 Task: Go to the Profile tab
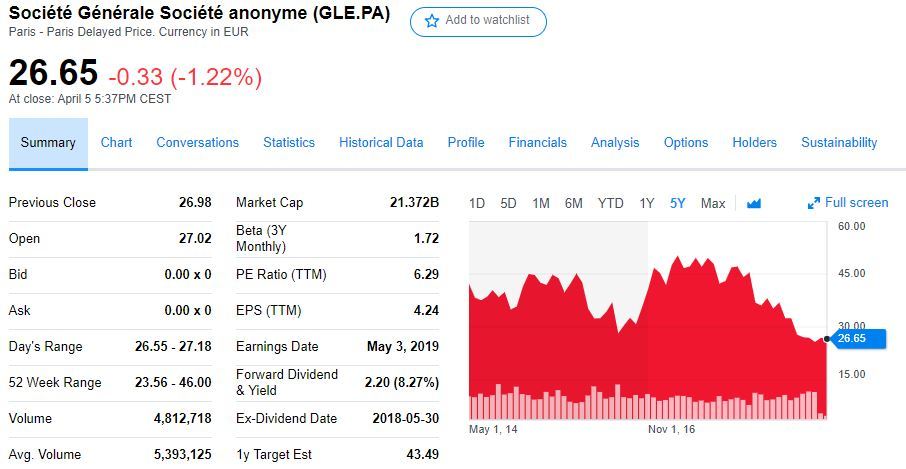(x=466, y=143)
